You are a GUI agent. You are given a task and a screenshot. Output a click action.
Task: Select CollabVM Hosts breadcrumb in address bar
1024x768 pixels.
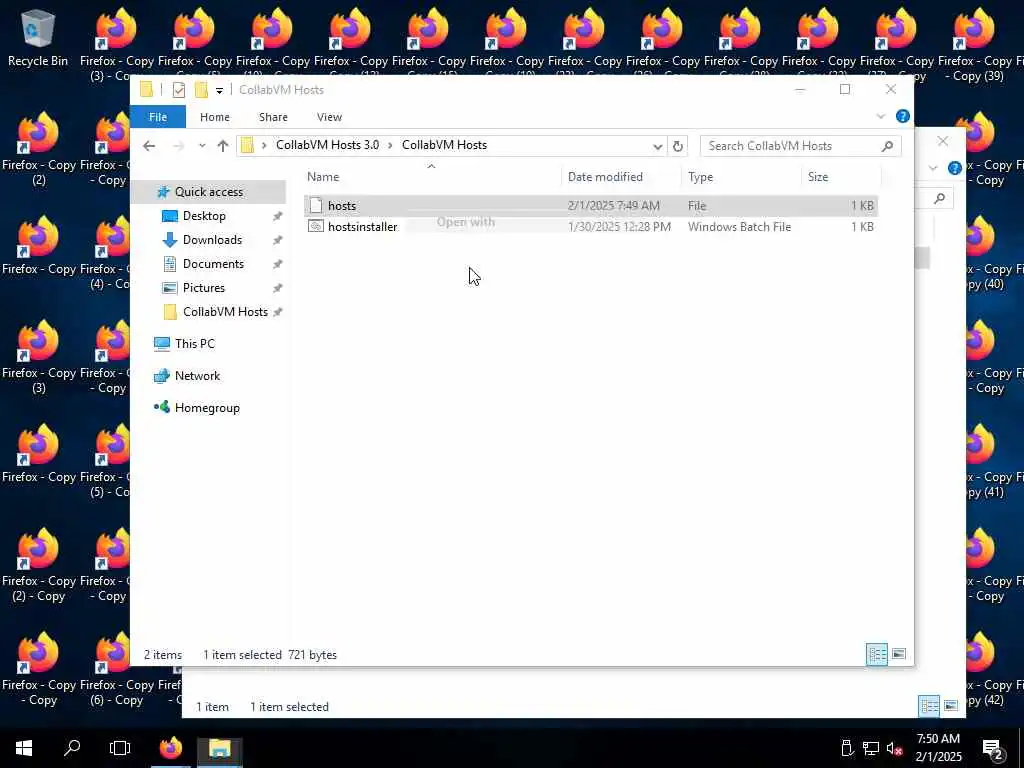coord(444,145)
